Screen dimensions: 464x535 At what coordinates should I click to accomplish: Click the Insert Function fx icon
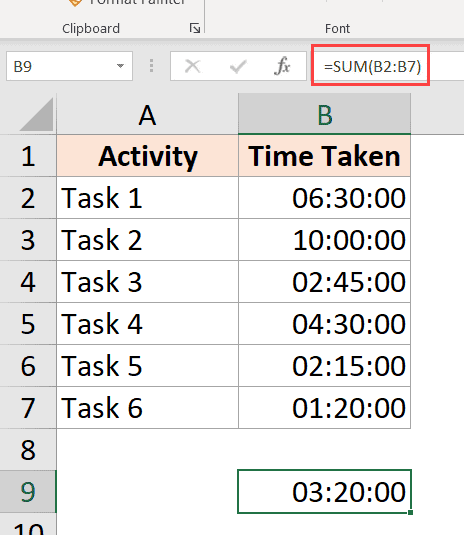pyautogui.click(x=282, y=66)
